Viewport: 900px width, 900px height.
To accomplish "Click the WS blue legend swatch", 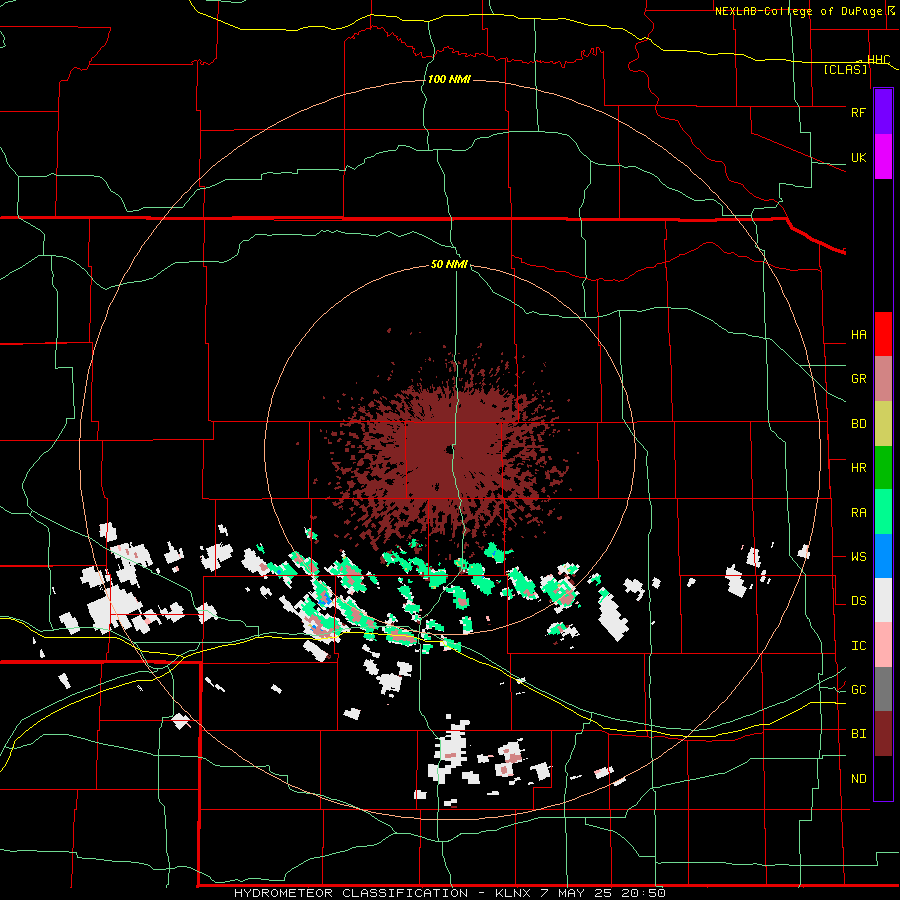I will pos(883,556).
